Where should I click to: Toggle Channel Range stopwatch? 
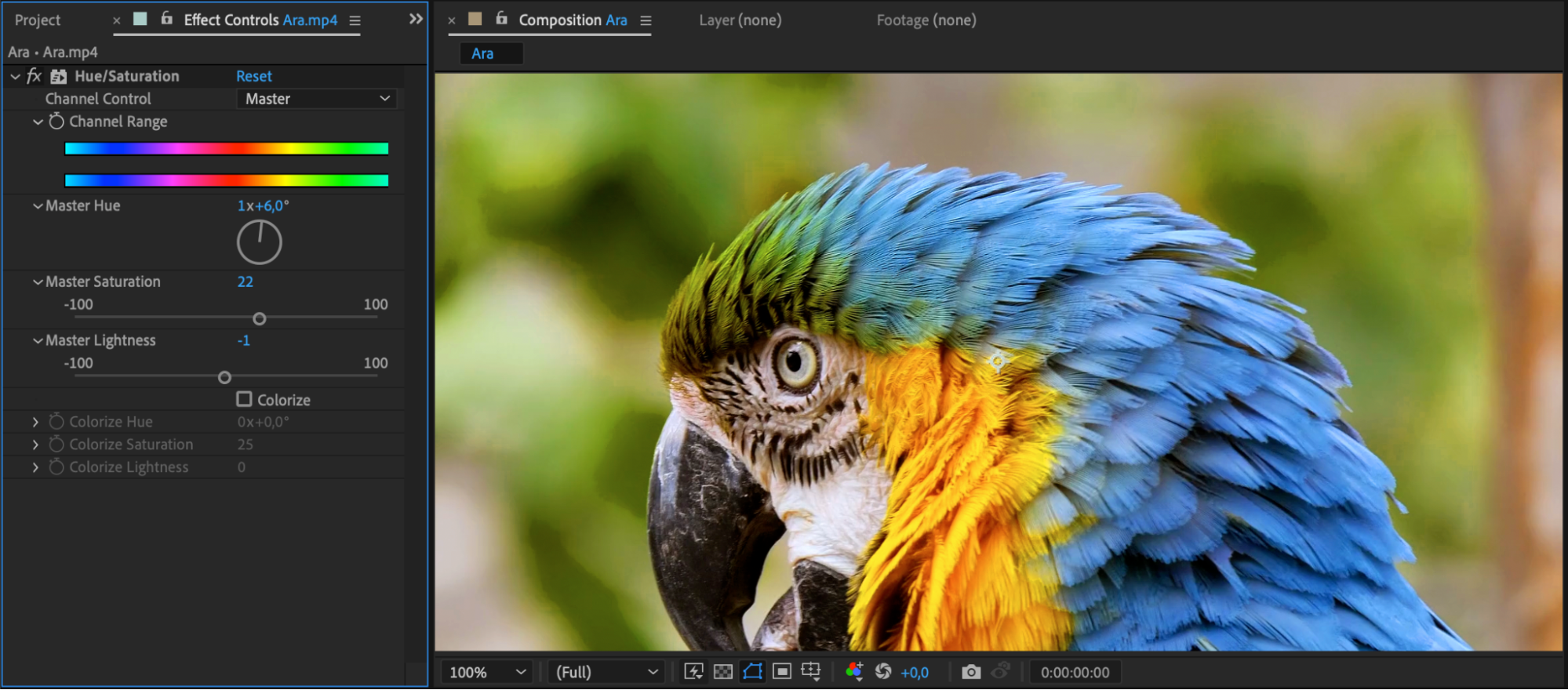point(56,122)
